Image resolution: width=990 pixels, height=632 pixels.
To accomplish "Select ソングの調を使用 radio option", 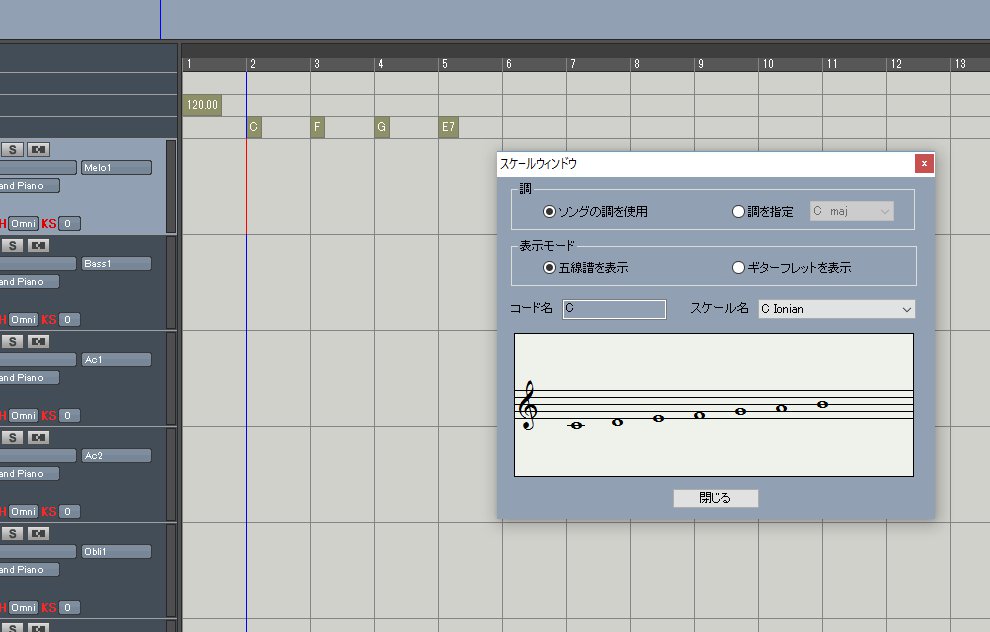I will [549, 212].
